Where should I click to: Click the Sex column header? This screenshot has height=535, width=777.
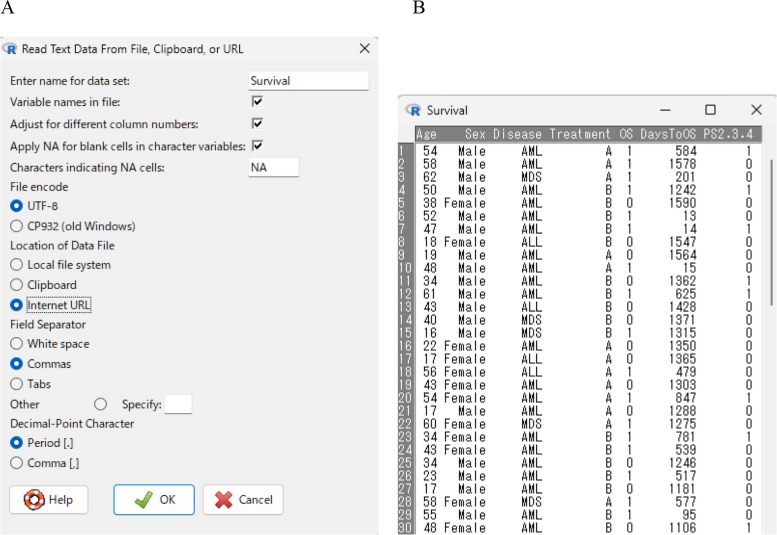point(475,134)
